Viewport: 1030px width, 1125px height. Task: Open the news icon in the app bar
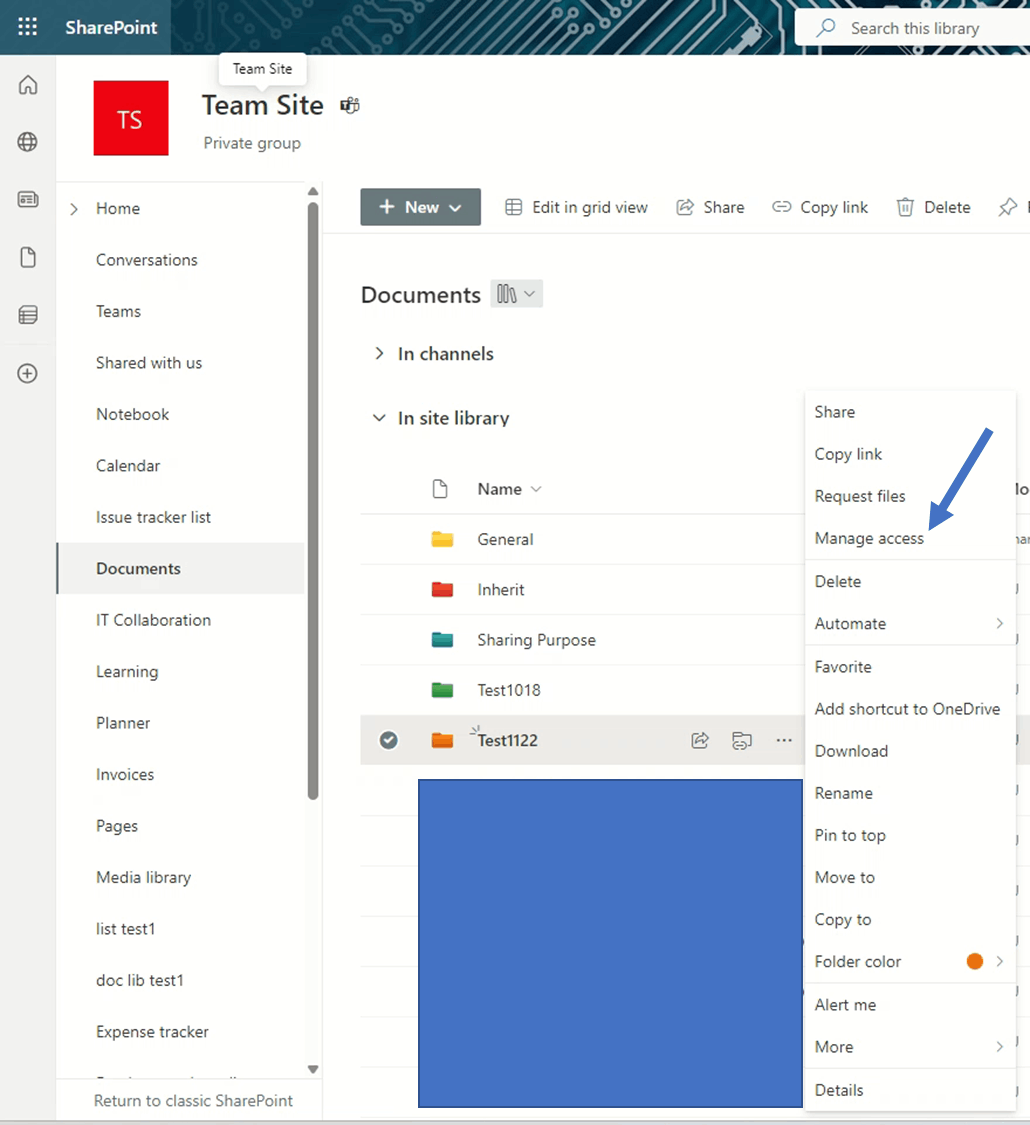pos(28,199)
